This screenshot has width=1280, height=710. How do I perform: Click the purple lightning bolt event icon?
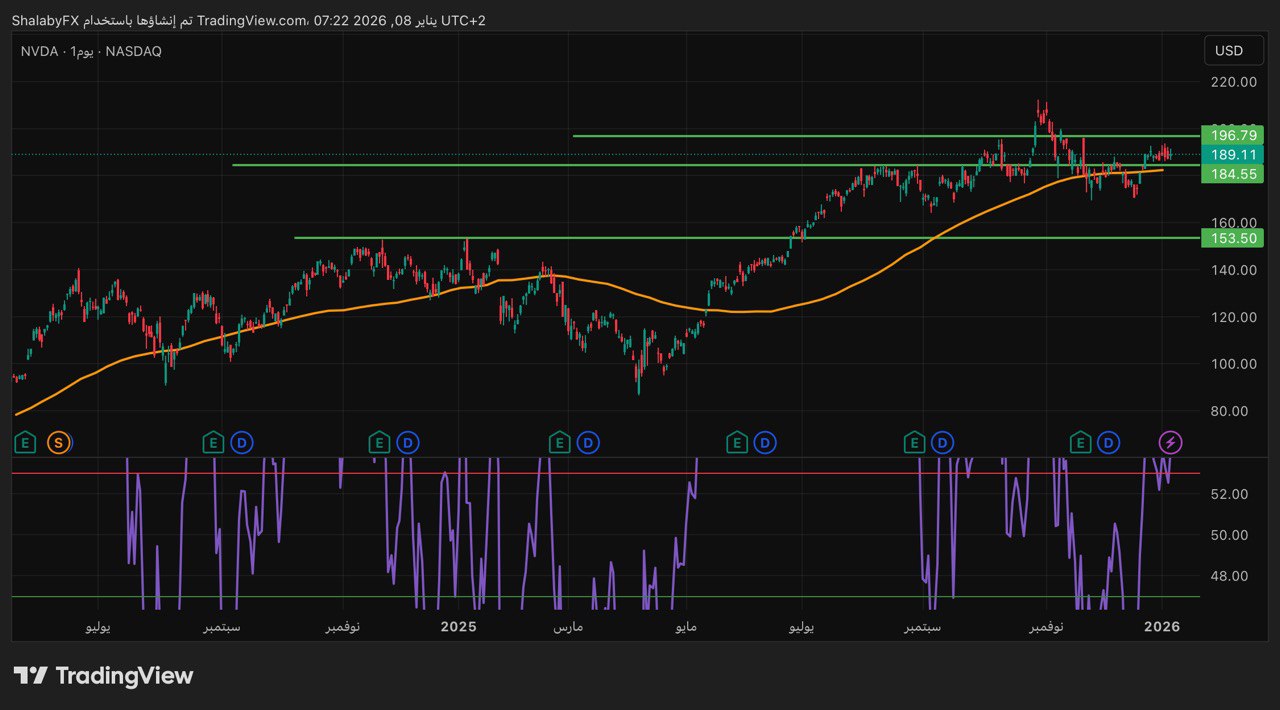(x=1169, y=442)
